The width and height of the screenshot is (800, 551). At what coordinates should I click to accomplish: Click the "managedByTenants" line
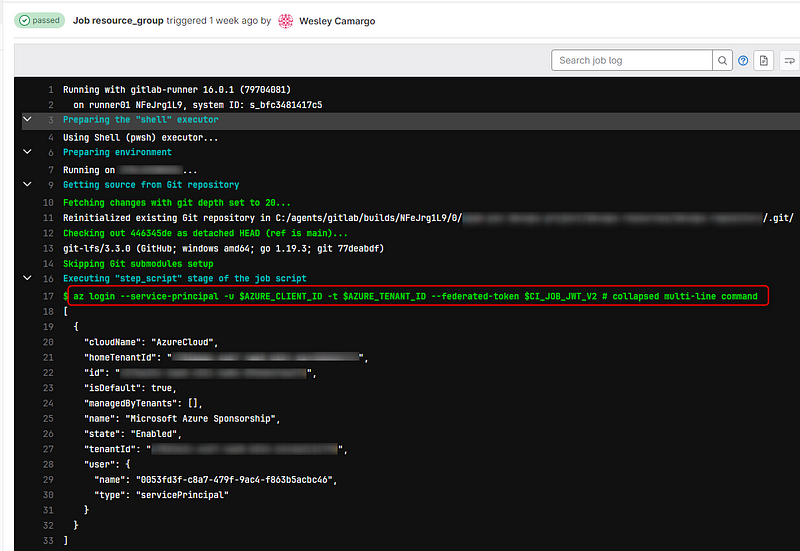[143, 404]
